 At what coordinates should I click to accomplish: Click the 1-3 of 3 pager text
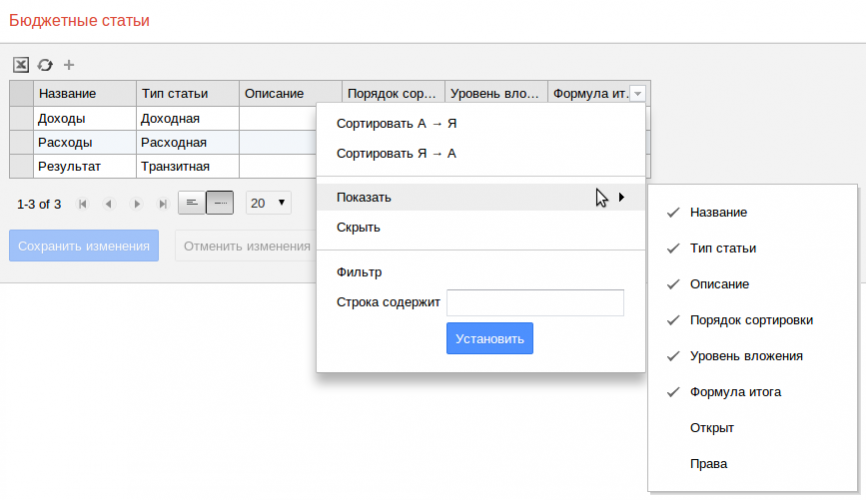pos(39,204)
